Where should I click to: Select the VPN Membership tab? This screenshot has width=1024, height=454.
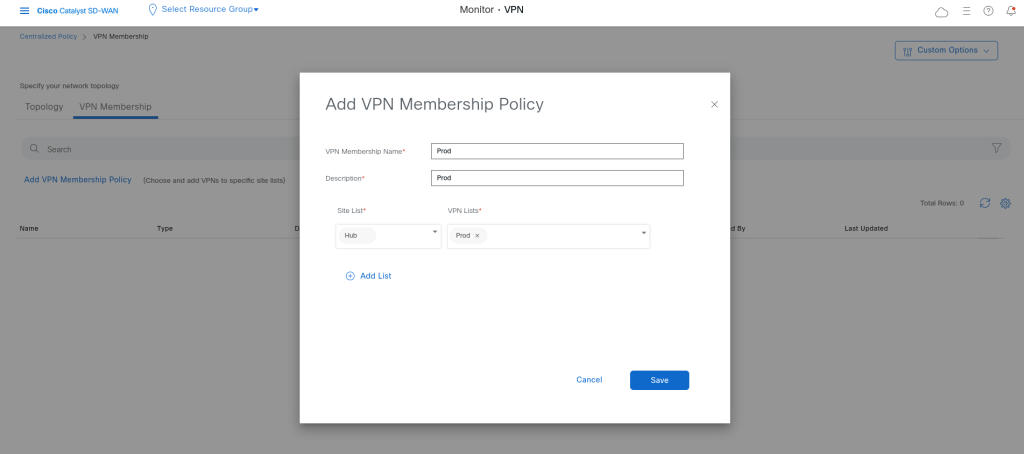(115, 107)
